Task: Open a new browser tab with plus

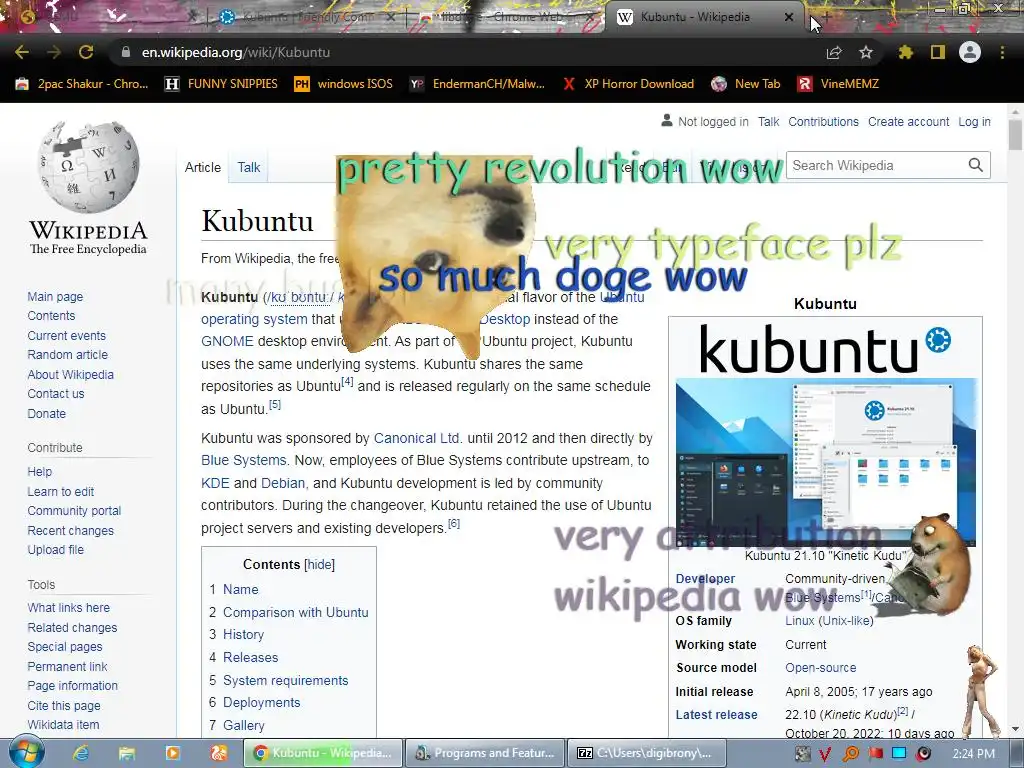Action: (x=826, y=17)
